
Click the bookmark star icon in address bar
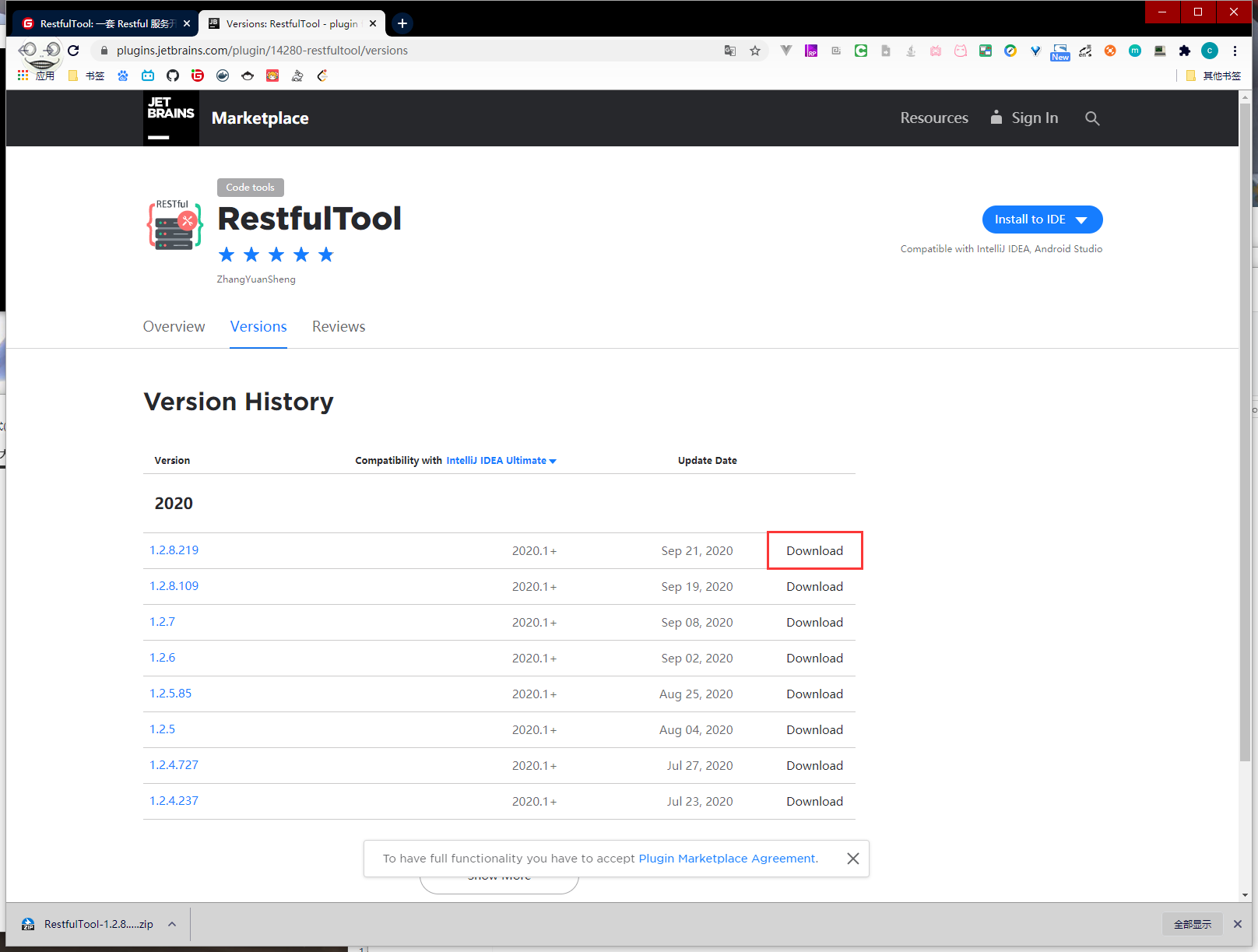[x=754, y=51]
